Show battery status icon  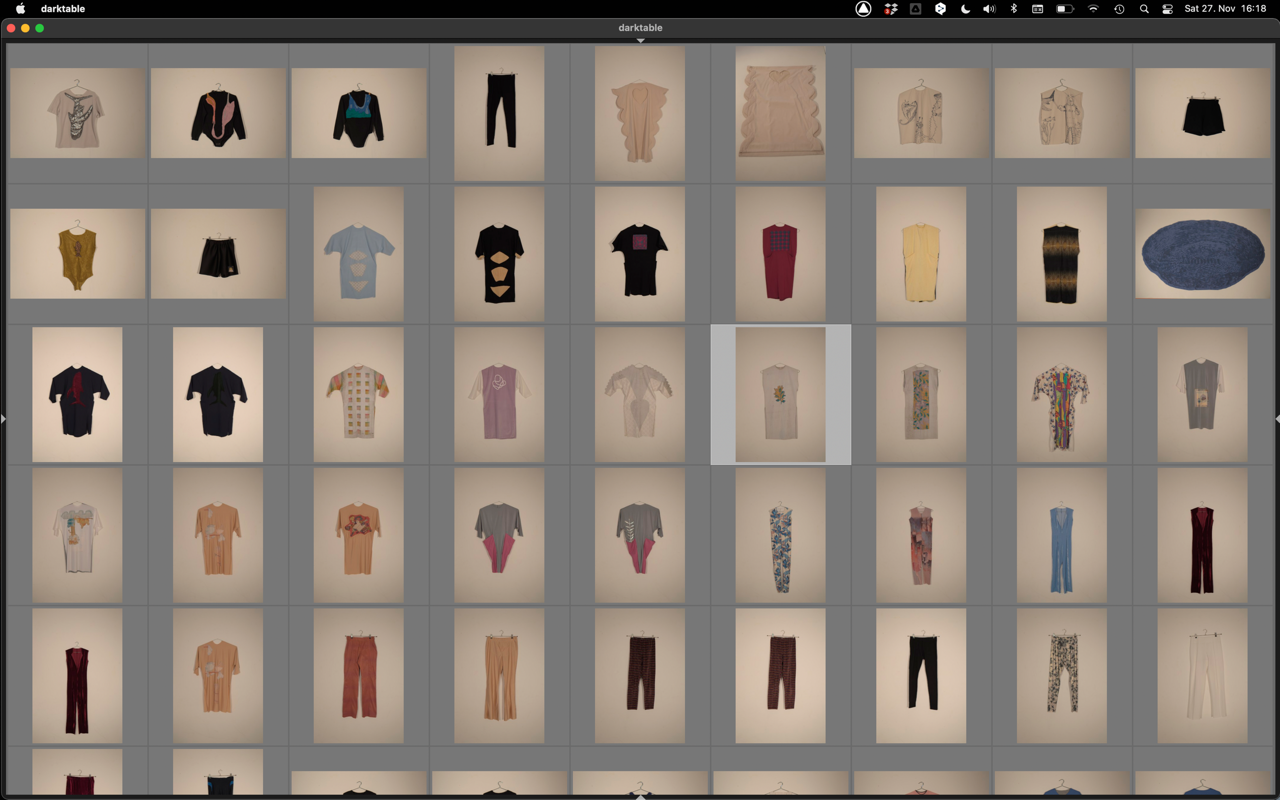coord(1065,9)
